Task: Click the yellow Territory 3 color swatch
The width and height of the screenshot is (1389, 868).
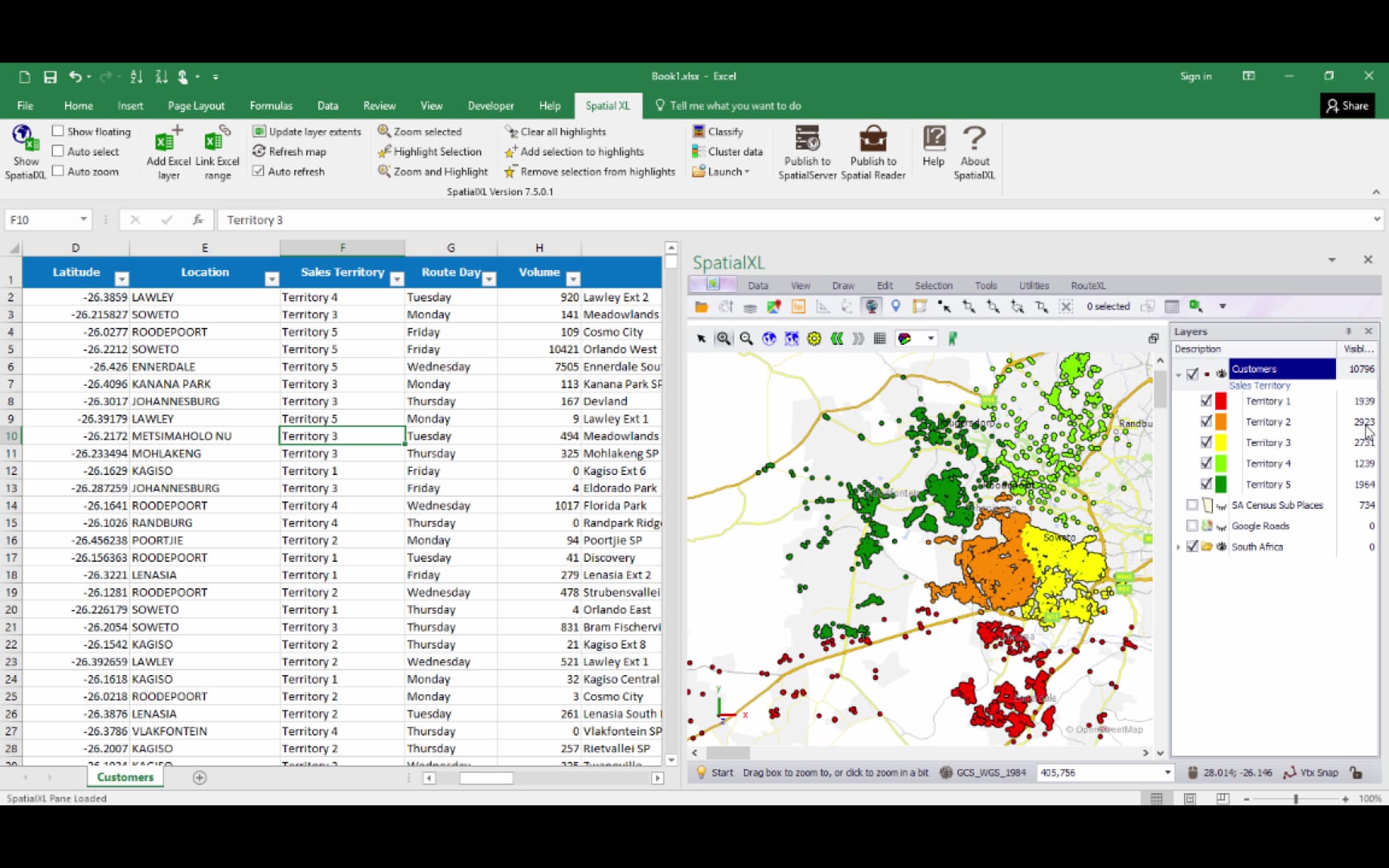Action: point(1220,442)
